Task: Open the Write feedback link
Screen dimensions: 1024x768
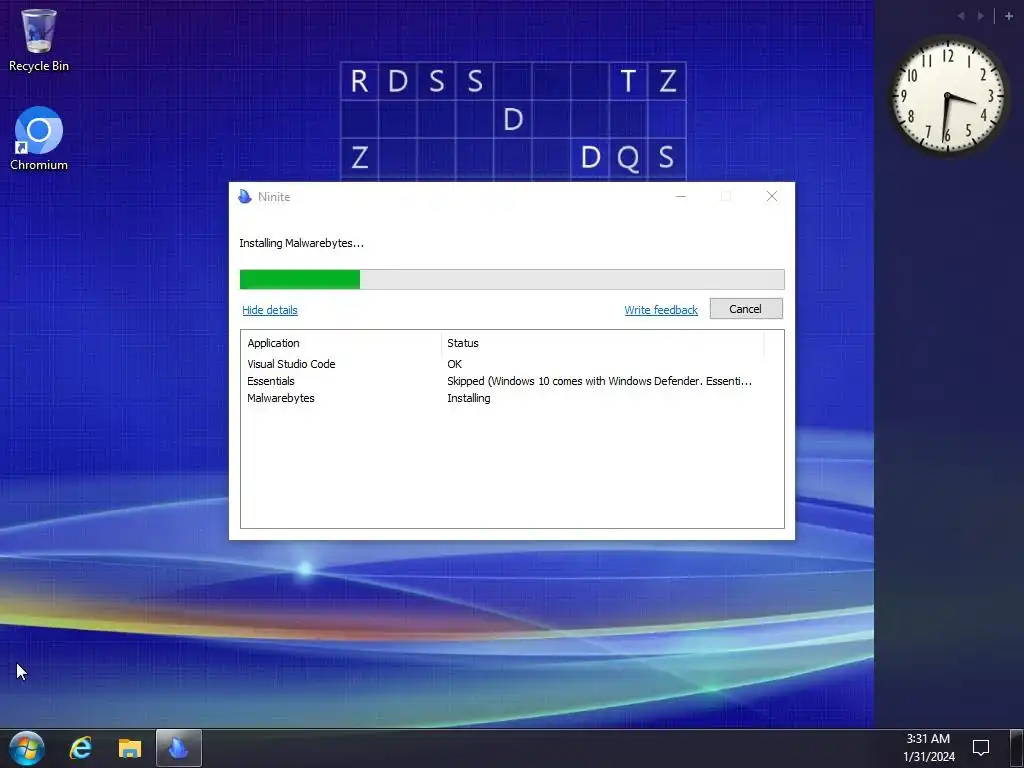Action: pos(661,310)
